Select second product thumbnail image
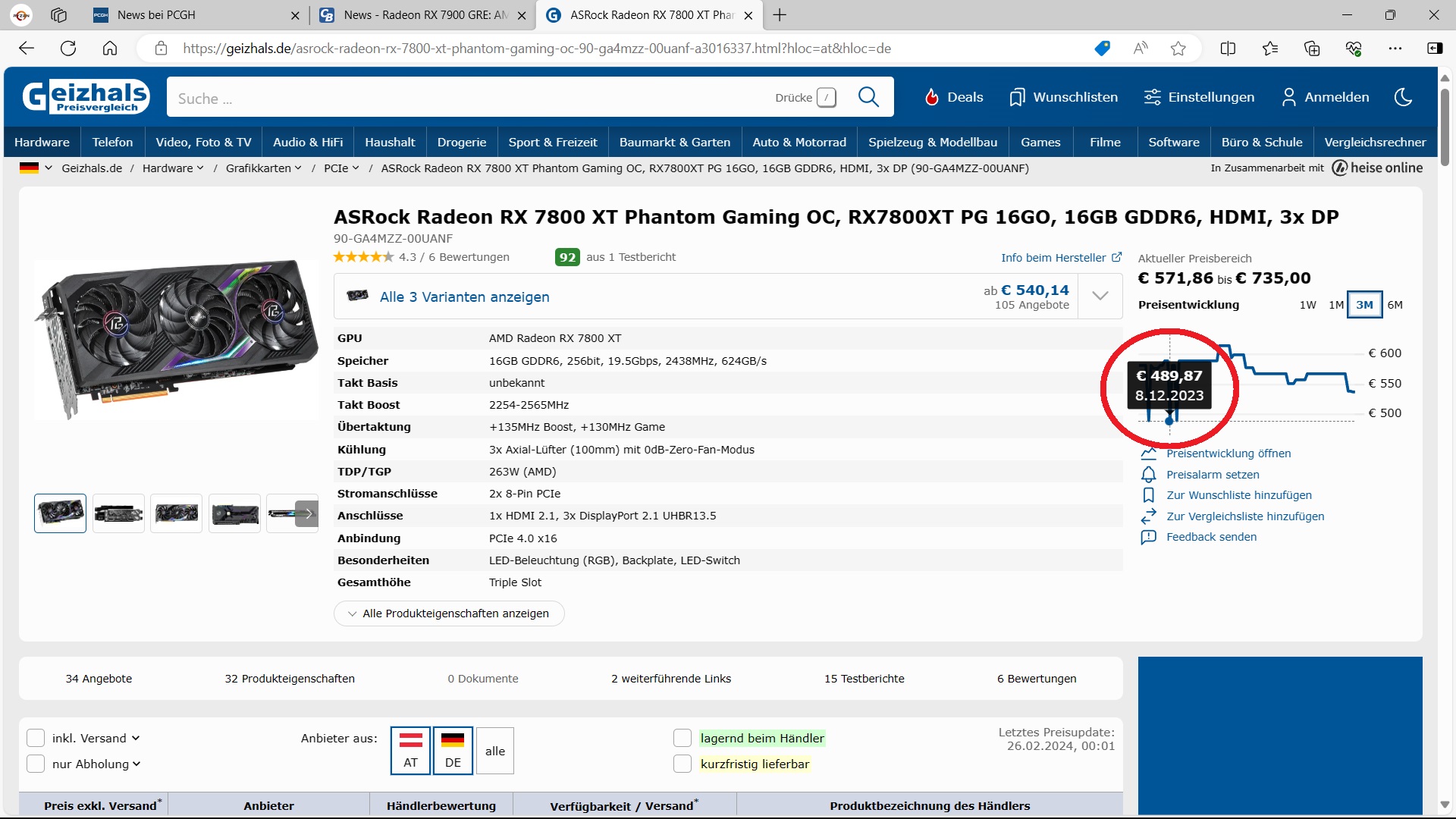Viewport: 1456px width, 819px height. (118, 513)
